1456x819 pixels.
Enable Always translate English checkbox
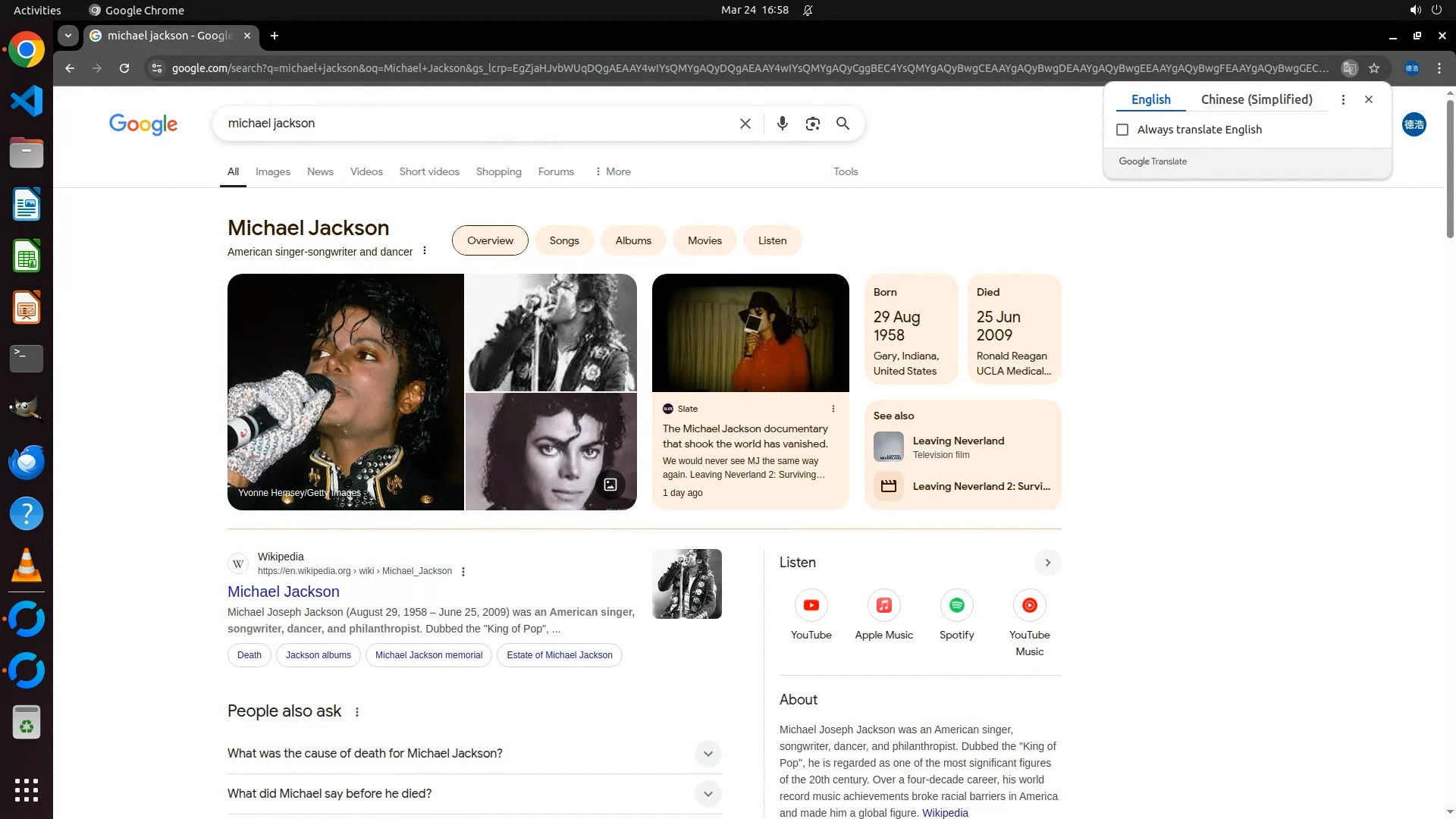pyautogui.click(x=1122, y=130)
